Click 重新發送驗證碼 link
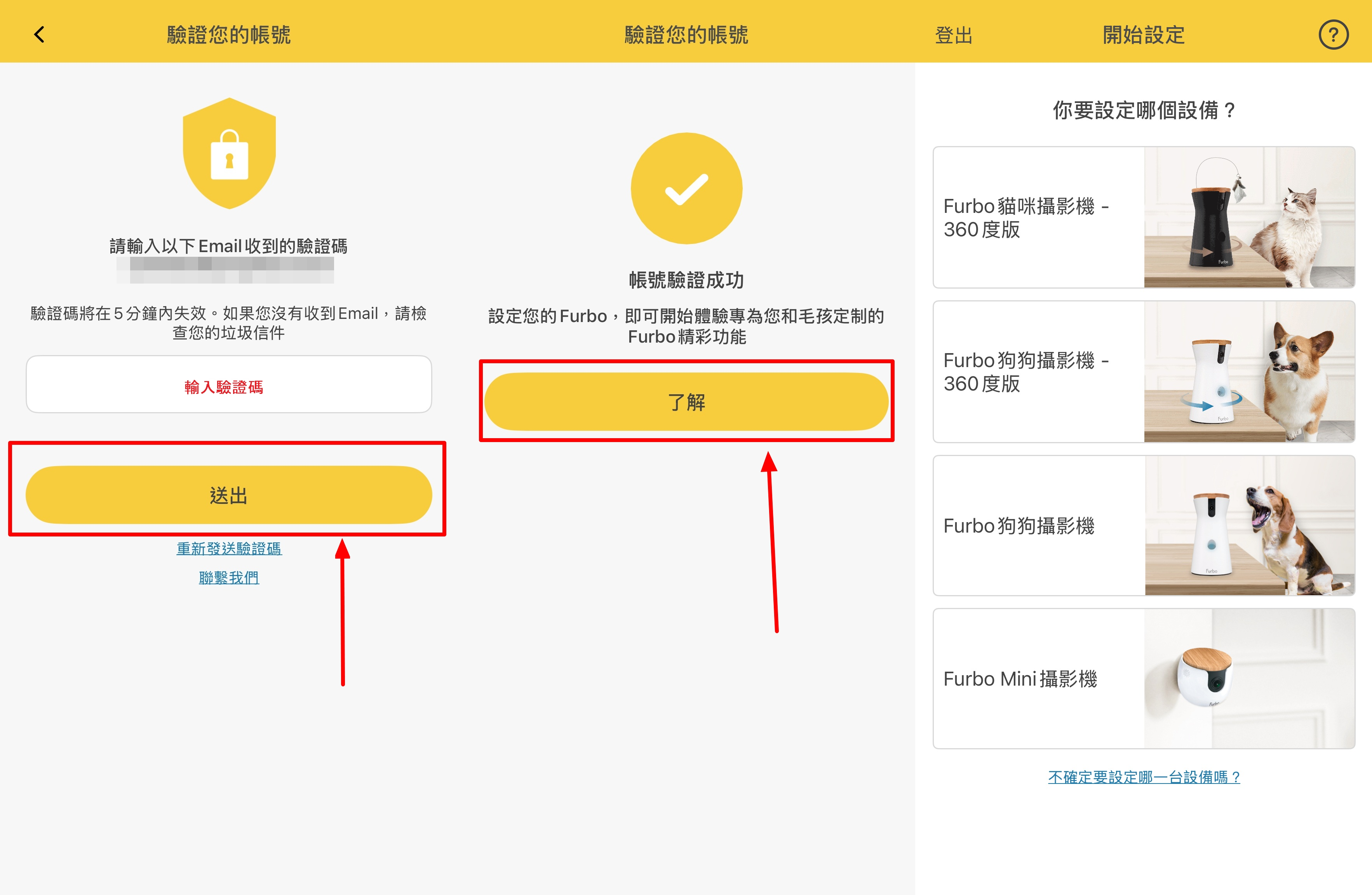This screenshot has height=895, width=1372. click(229, 548)
